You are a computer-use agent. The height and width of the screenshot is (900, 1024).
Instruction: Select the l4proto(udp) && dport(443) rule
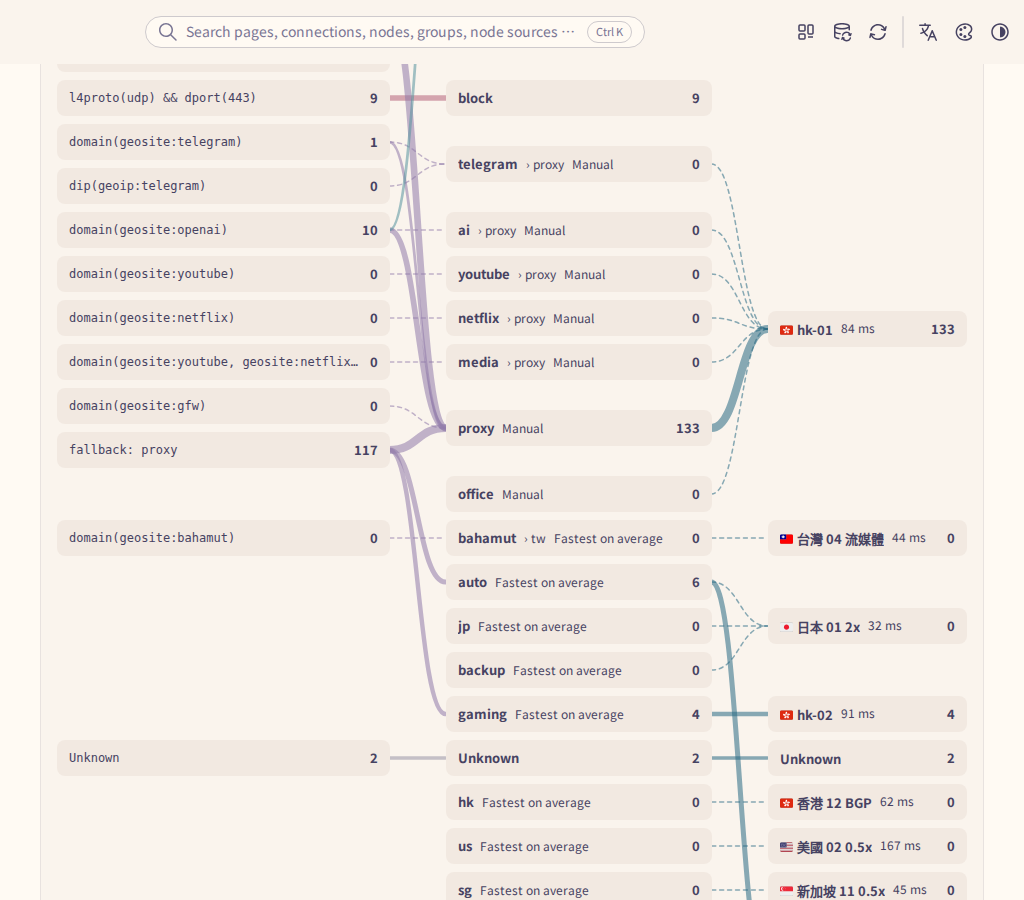coord(223,98)
